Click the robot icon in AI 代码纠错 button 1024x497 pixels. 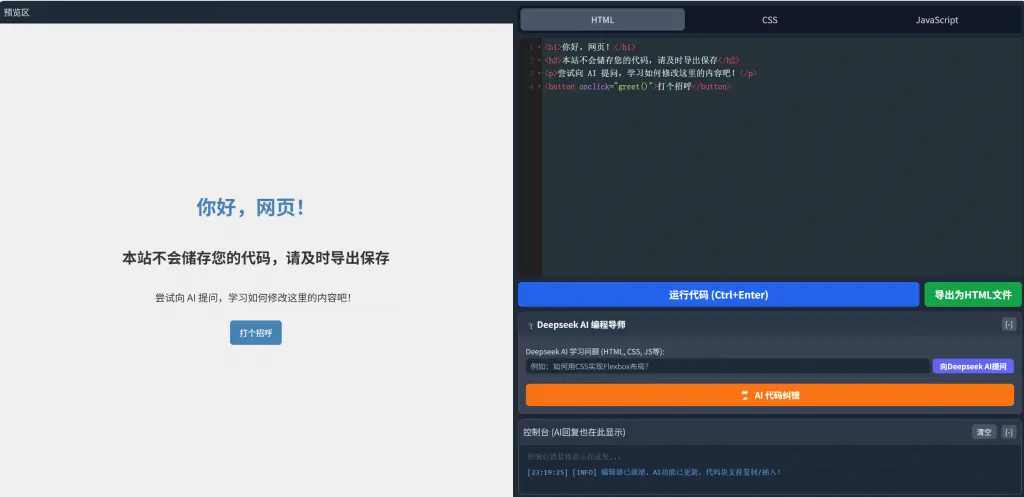point(744,395)
